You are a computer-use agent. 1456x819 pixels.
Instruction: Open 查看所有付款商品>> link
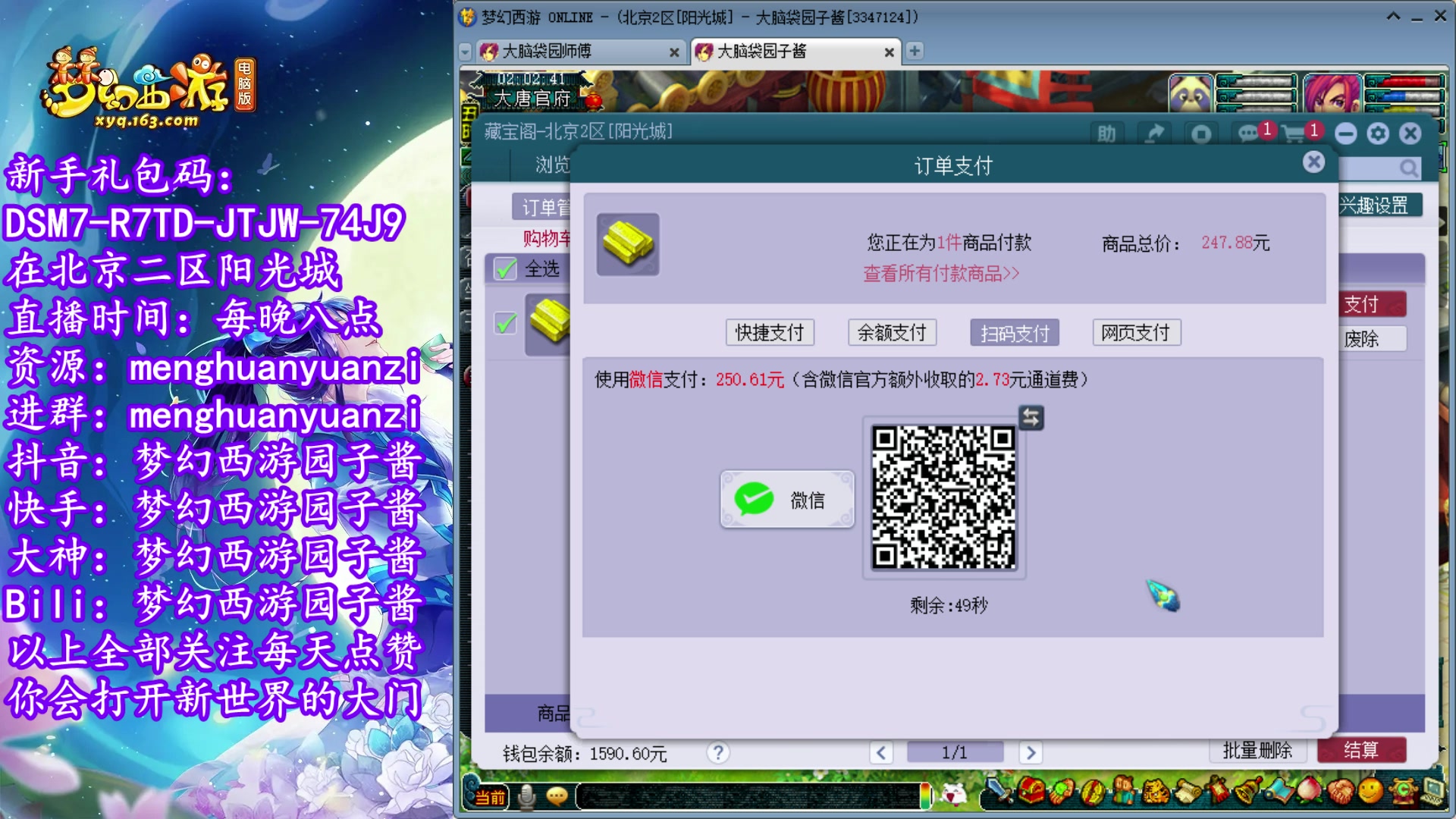[941, 274]
